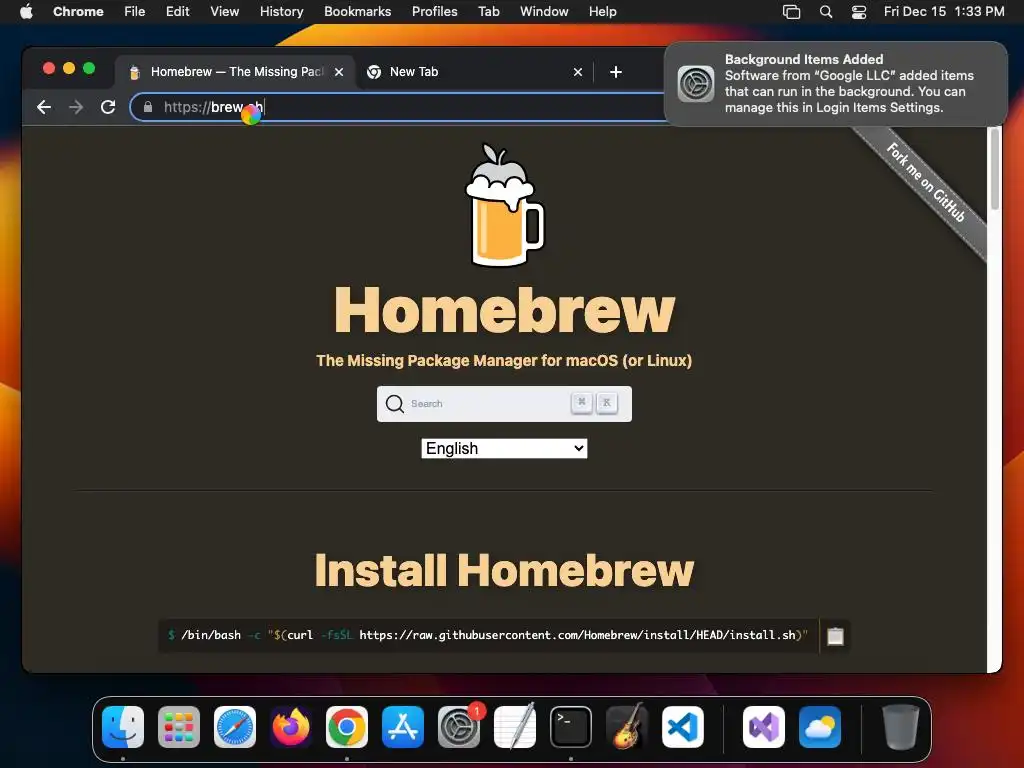This screenshot has width=1024, height=768.
Task: Open the Weather app from the Dock
Action: [x=820, y=727]
